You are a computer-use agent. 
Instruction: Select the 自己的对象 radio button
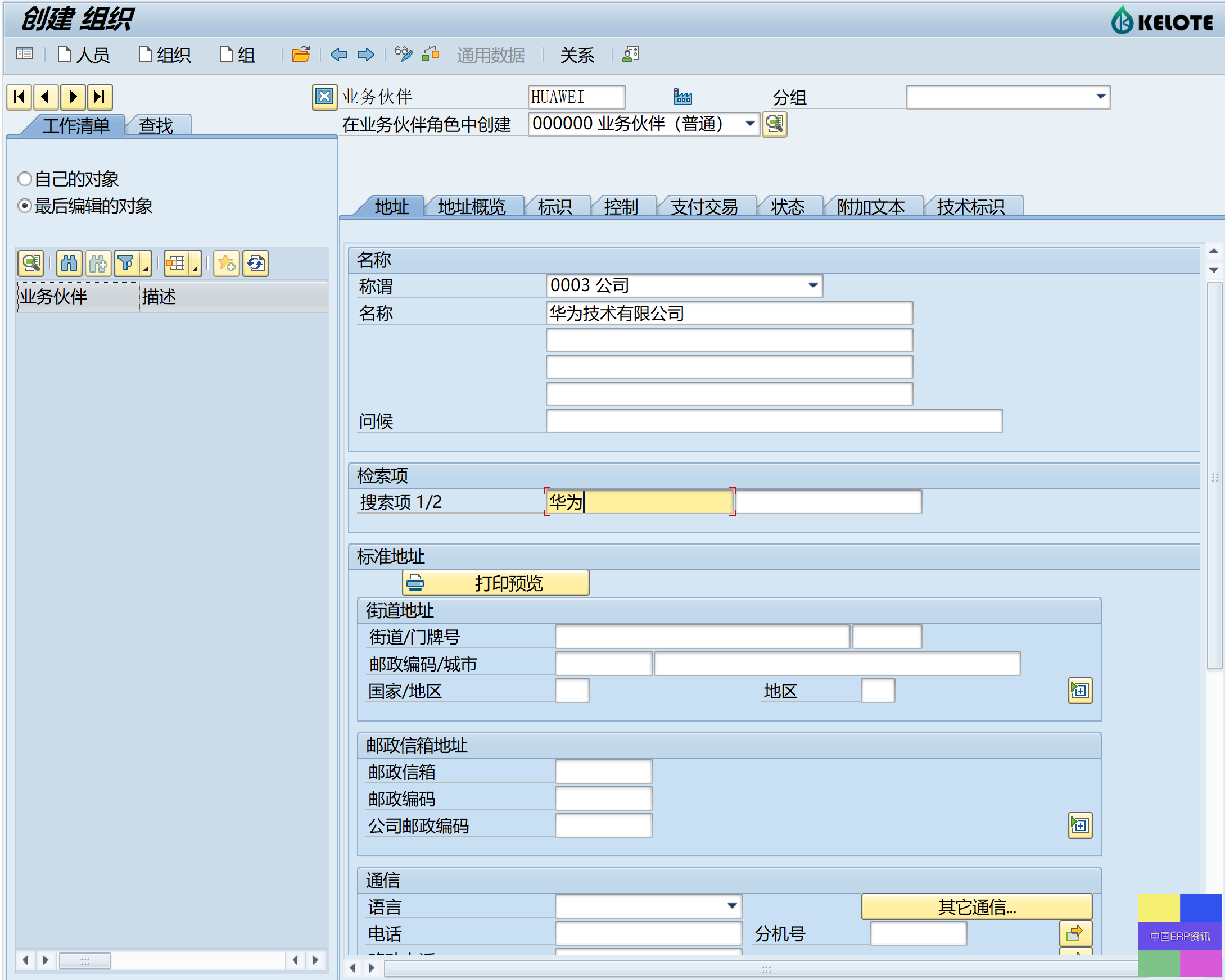(24, 179)
